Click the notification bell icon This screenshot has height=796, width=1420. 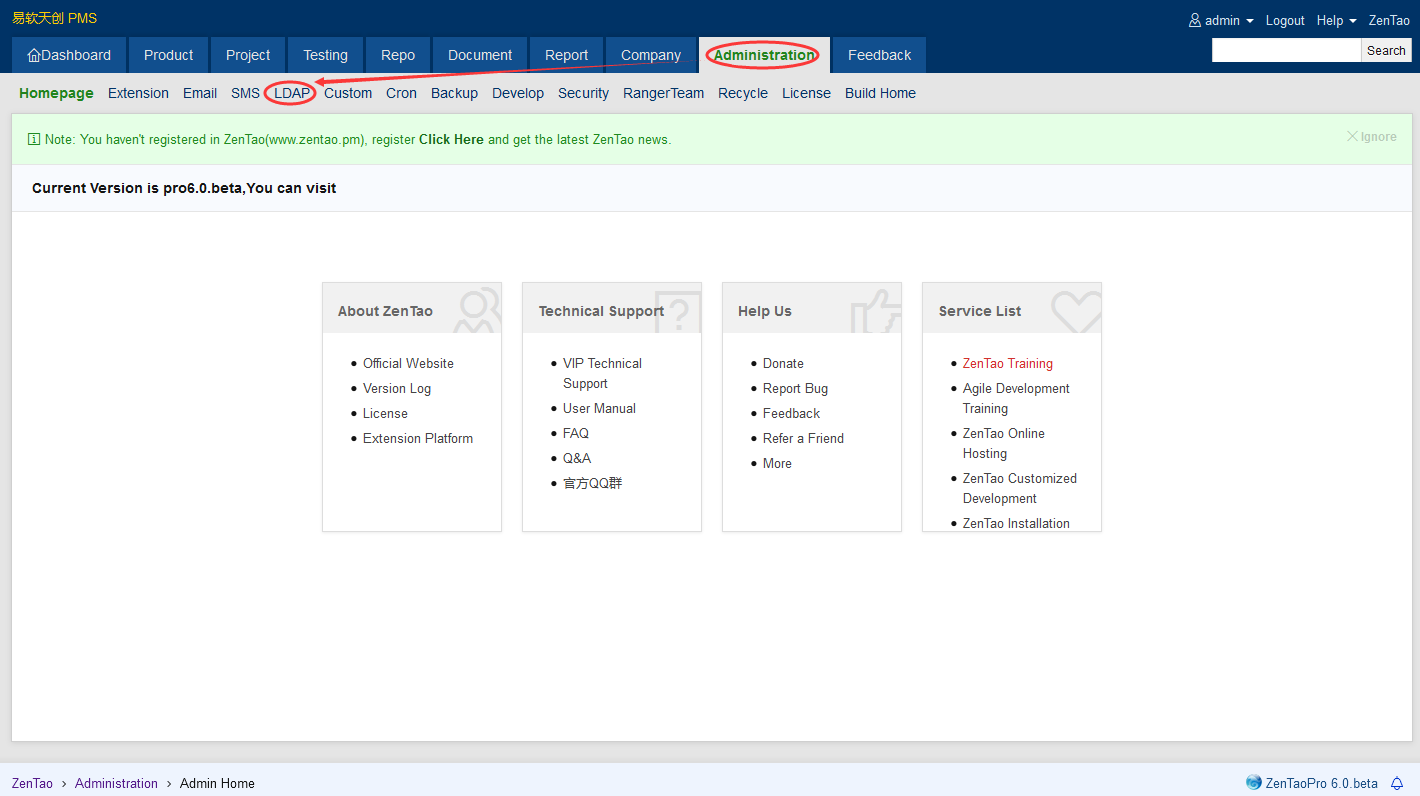click(x=1397, y=783)
